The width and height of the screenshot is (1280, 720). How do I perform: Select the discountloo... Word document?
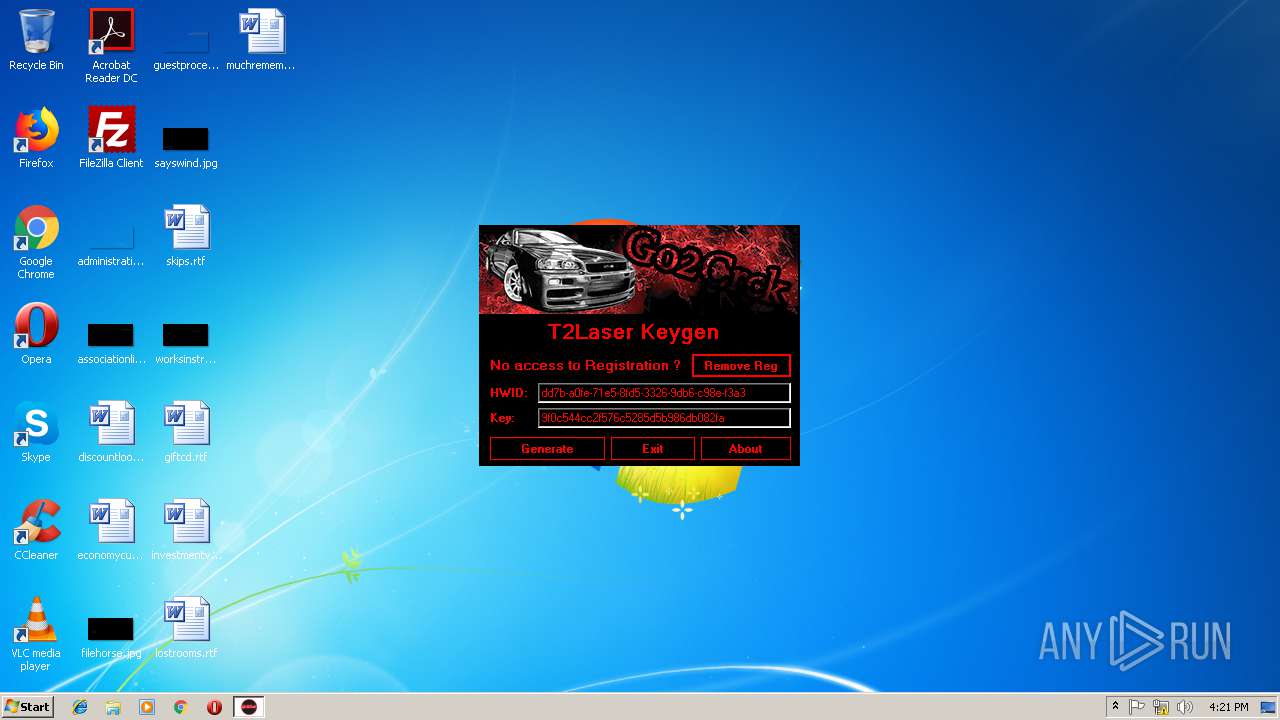pyautogui.click(x=111, y=432)
